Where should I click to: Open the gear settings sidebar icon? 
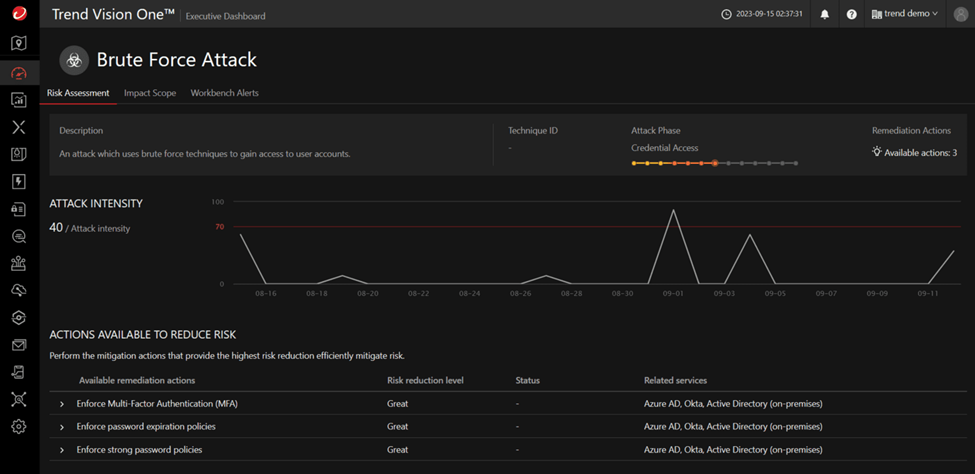pos(19,426)
